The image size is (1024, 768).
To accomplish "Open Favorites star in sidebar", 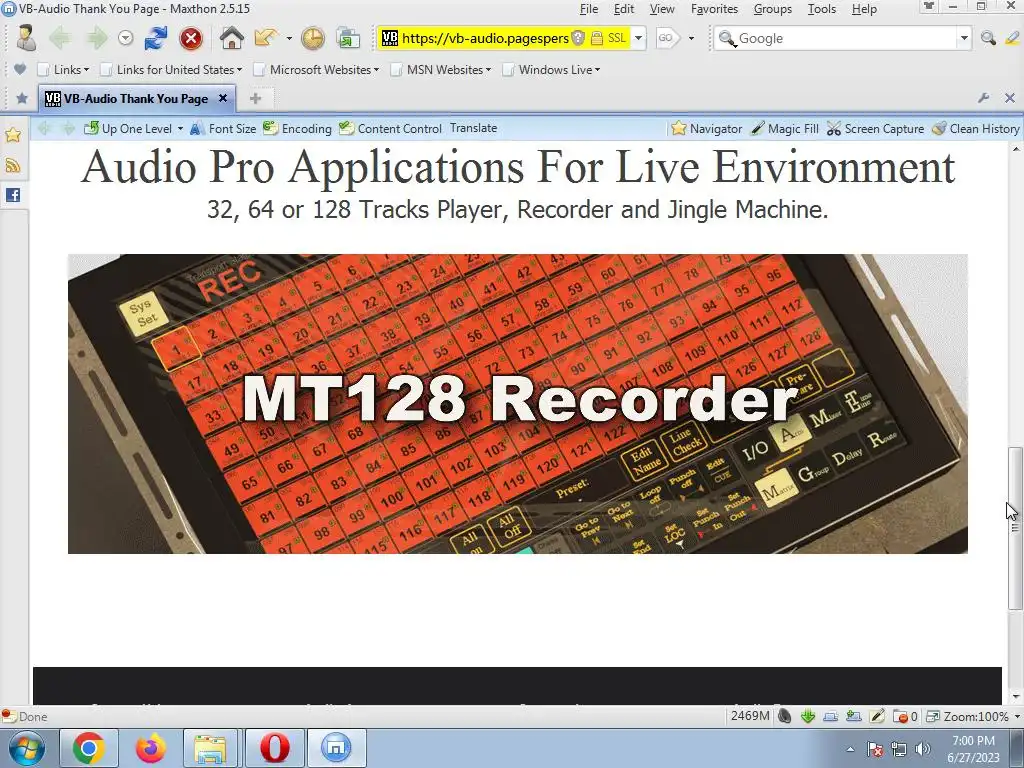I will tap(13, 135).
